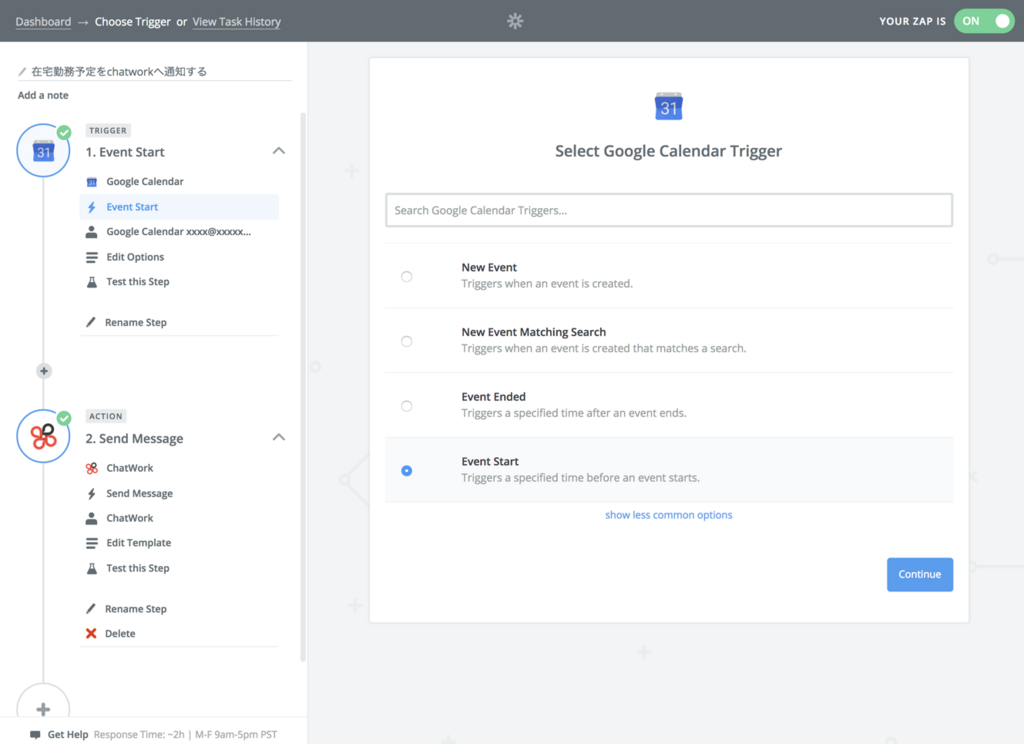Click the '2. Send Message' step heading

pos(135,438)
